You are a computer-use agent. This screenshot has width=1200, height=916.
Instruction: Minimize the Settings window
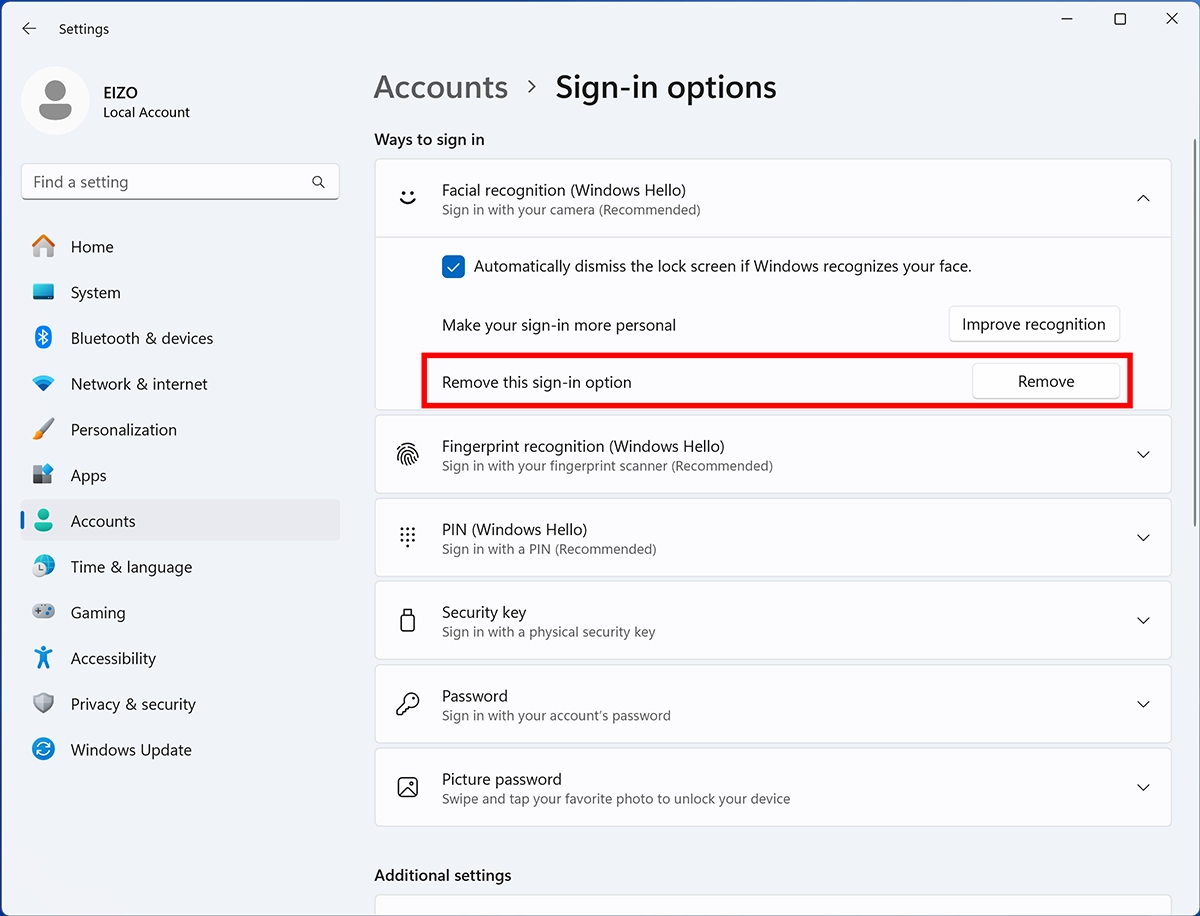coord(1067,19)
